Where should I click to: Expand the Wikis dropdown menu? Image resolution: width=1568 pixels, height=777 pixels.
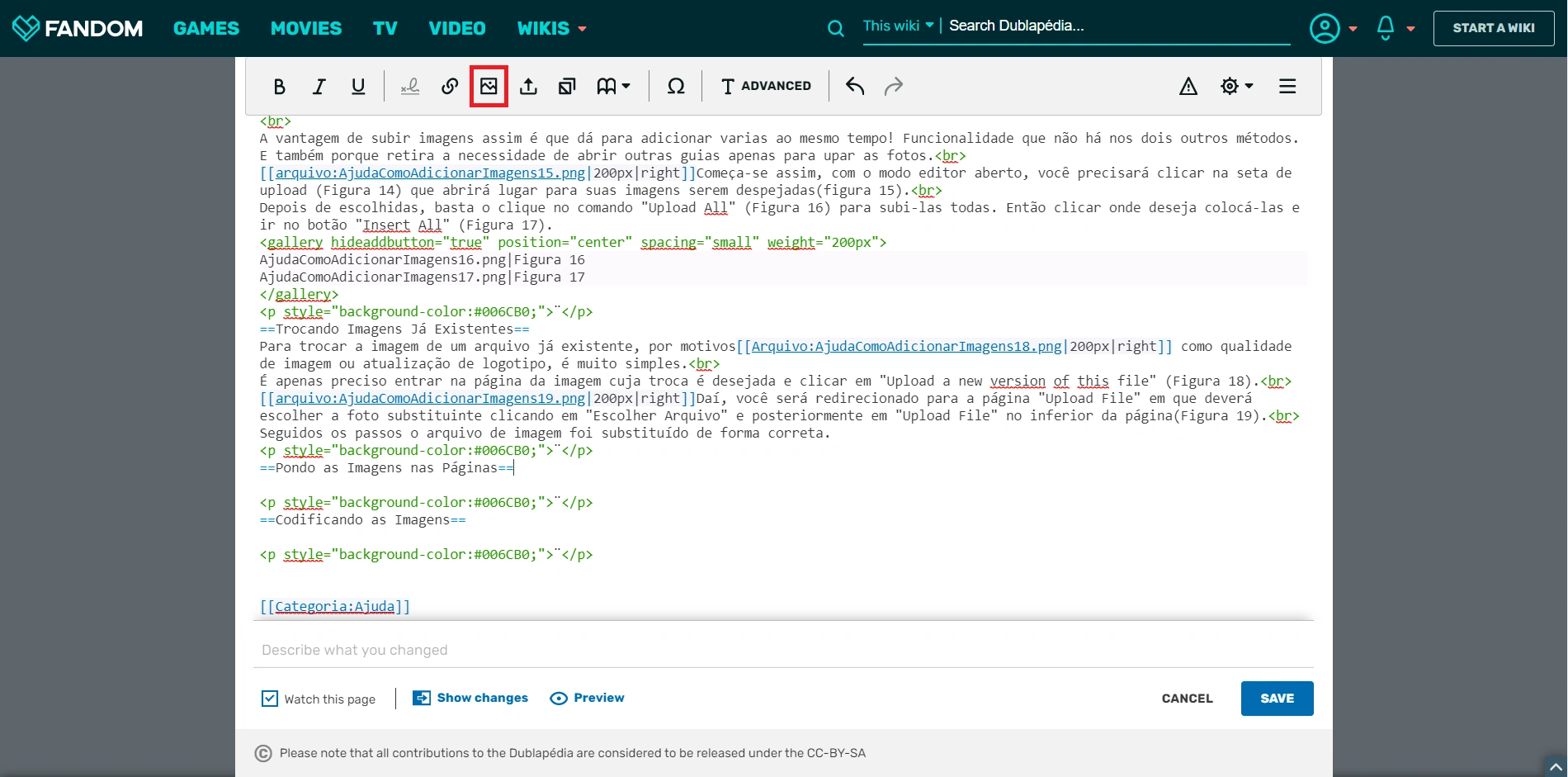click(551, 28)
